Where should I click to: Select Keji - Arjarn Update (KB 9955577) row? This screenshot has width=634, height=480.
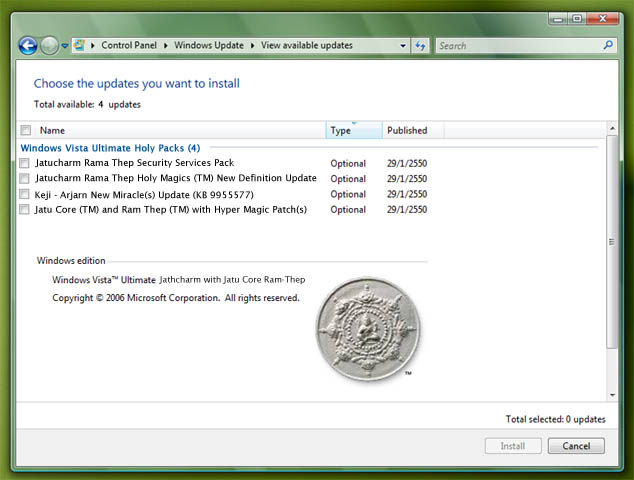144,195
